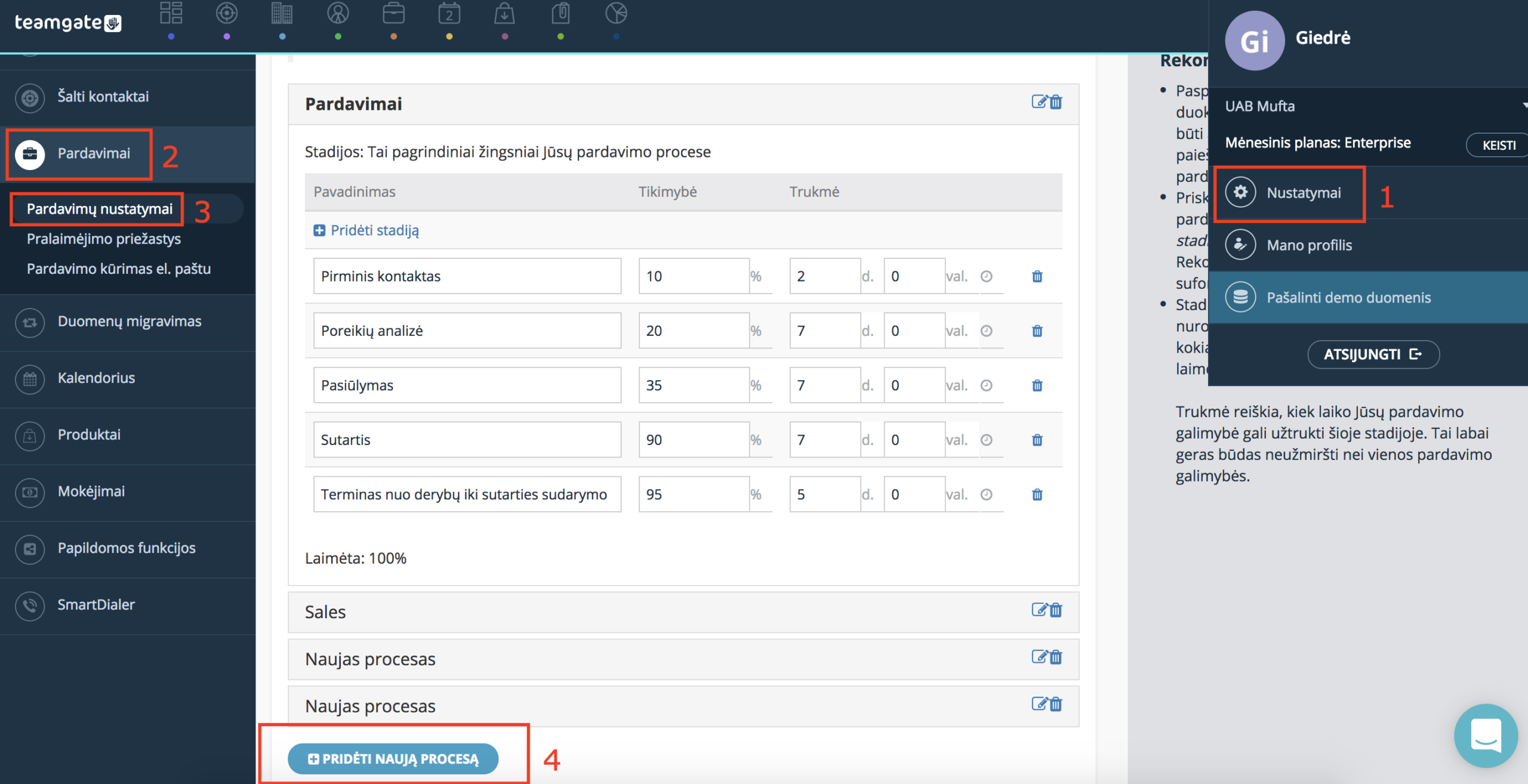Delete the Terminas nuo derybų stage

click(x=1037, y=495)
